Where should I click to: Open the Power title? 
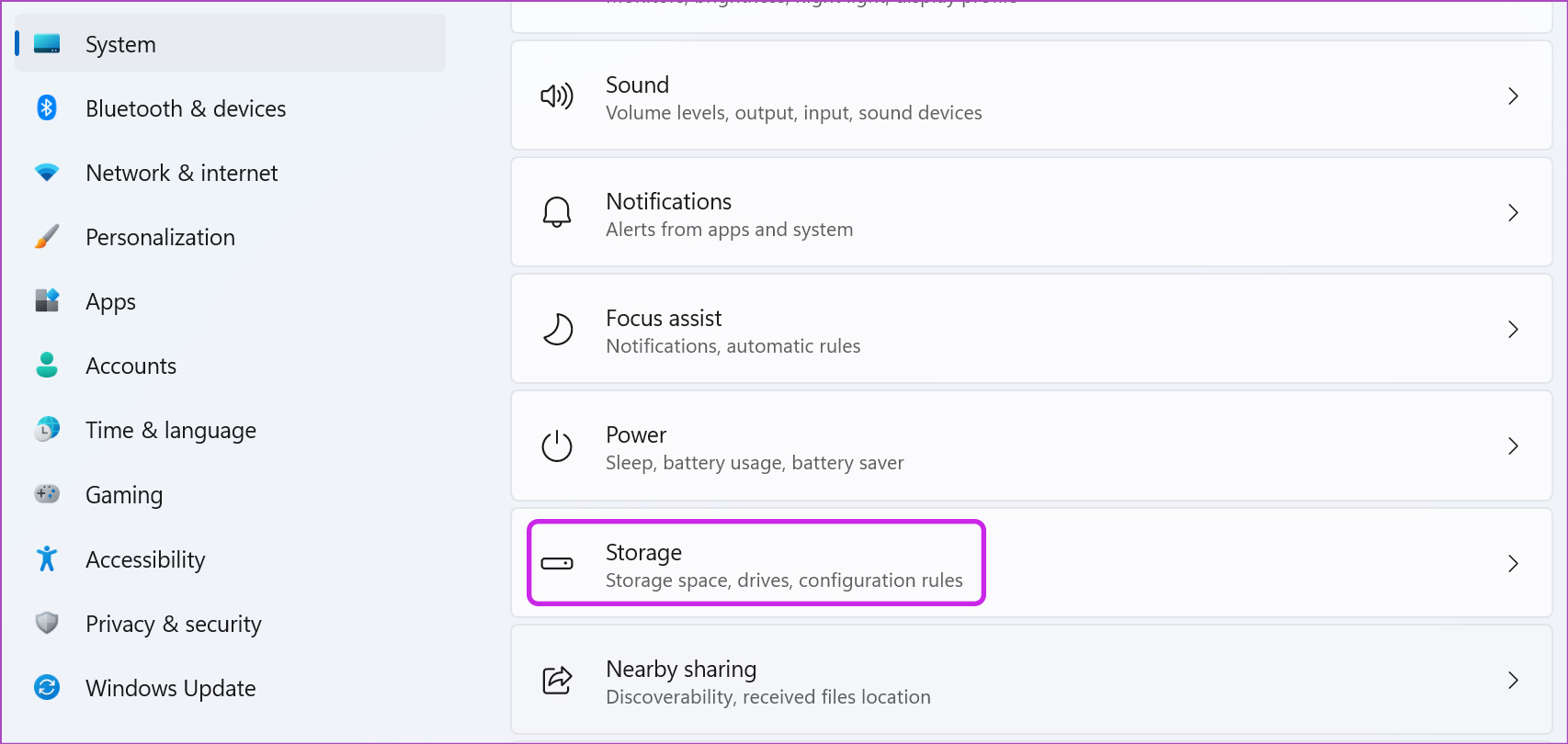636,434
